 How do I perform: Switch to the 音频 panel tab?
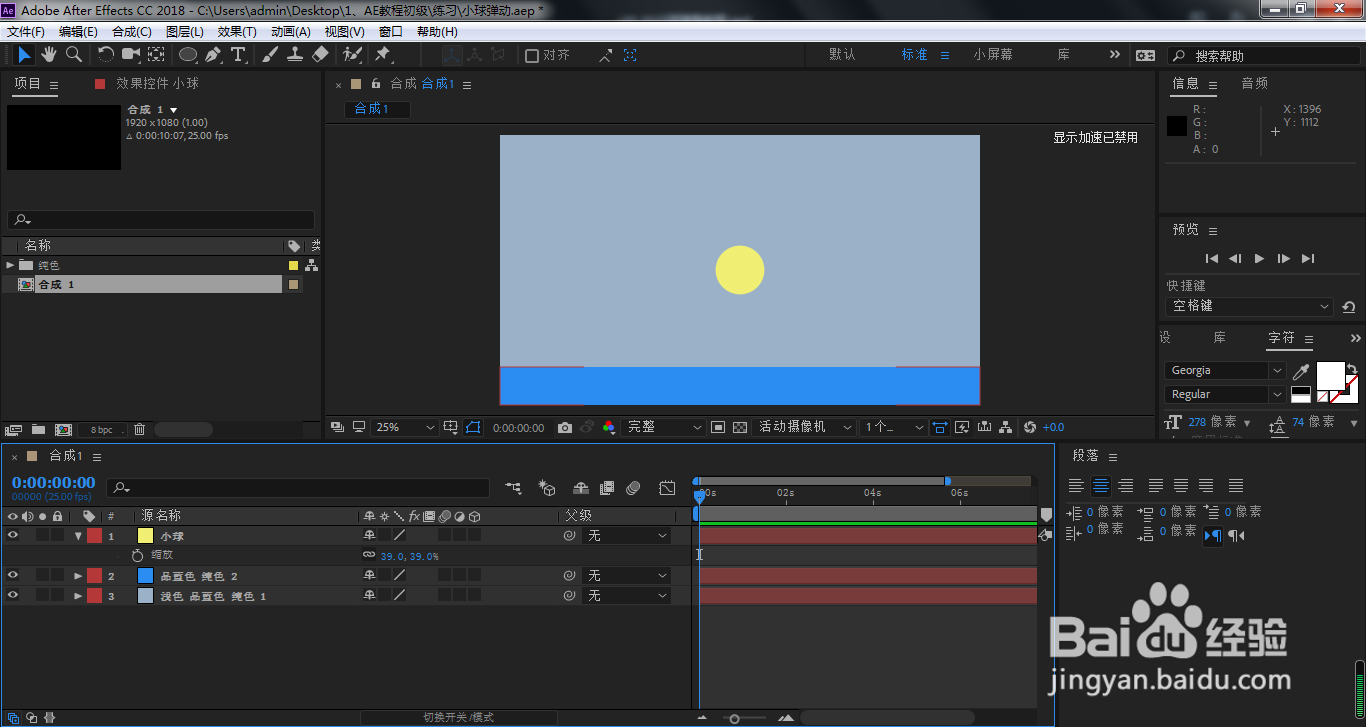click(1254, 84)
